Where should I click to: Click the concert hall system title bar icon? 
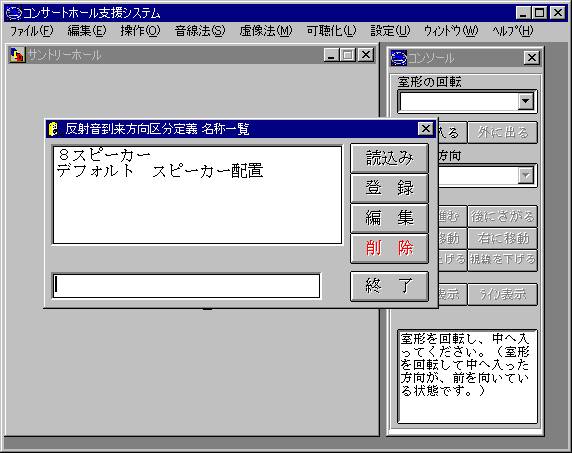[14, 13]
